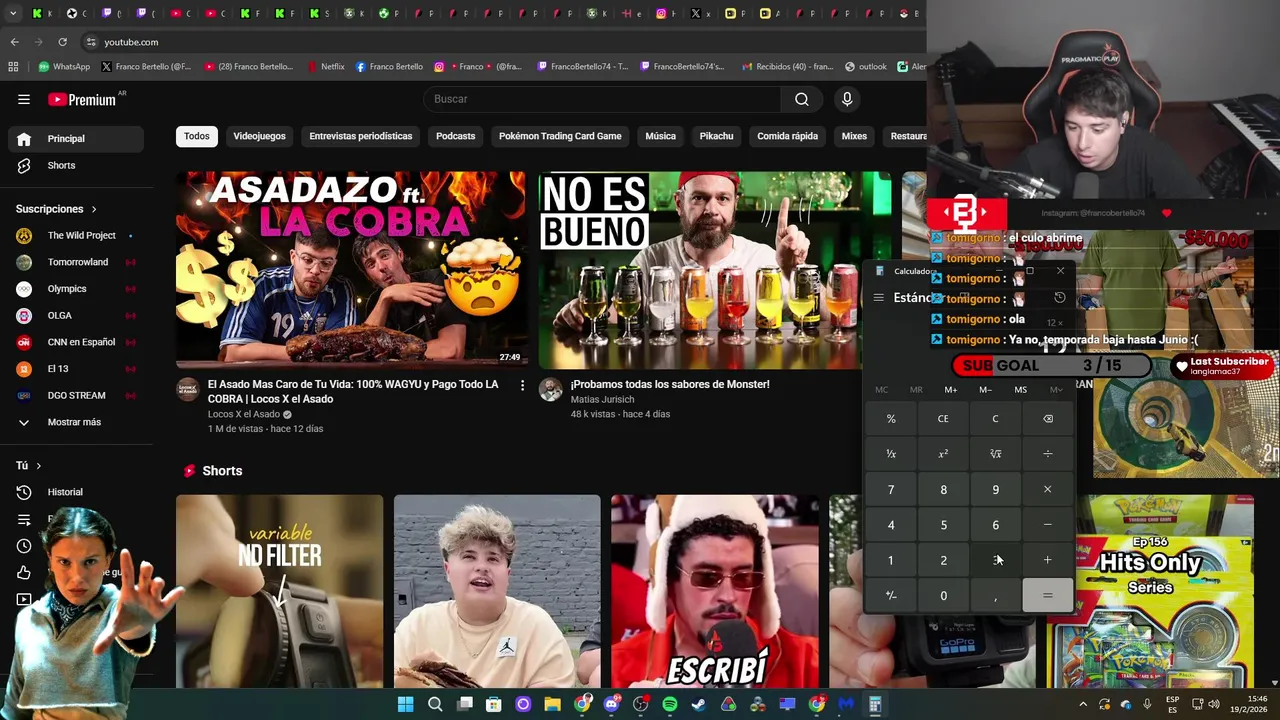Open the Calculator history icon

coord(1060,297)
